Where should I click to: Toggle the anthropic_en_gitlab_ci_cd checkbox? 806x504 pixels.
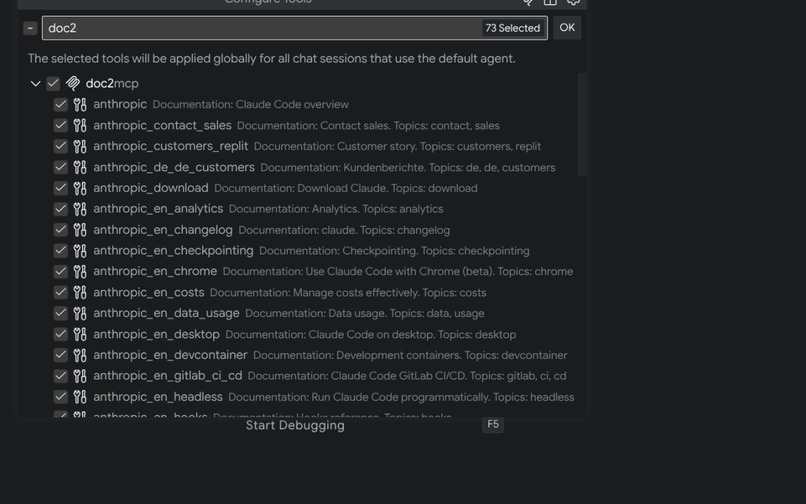pos(61,376)
